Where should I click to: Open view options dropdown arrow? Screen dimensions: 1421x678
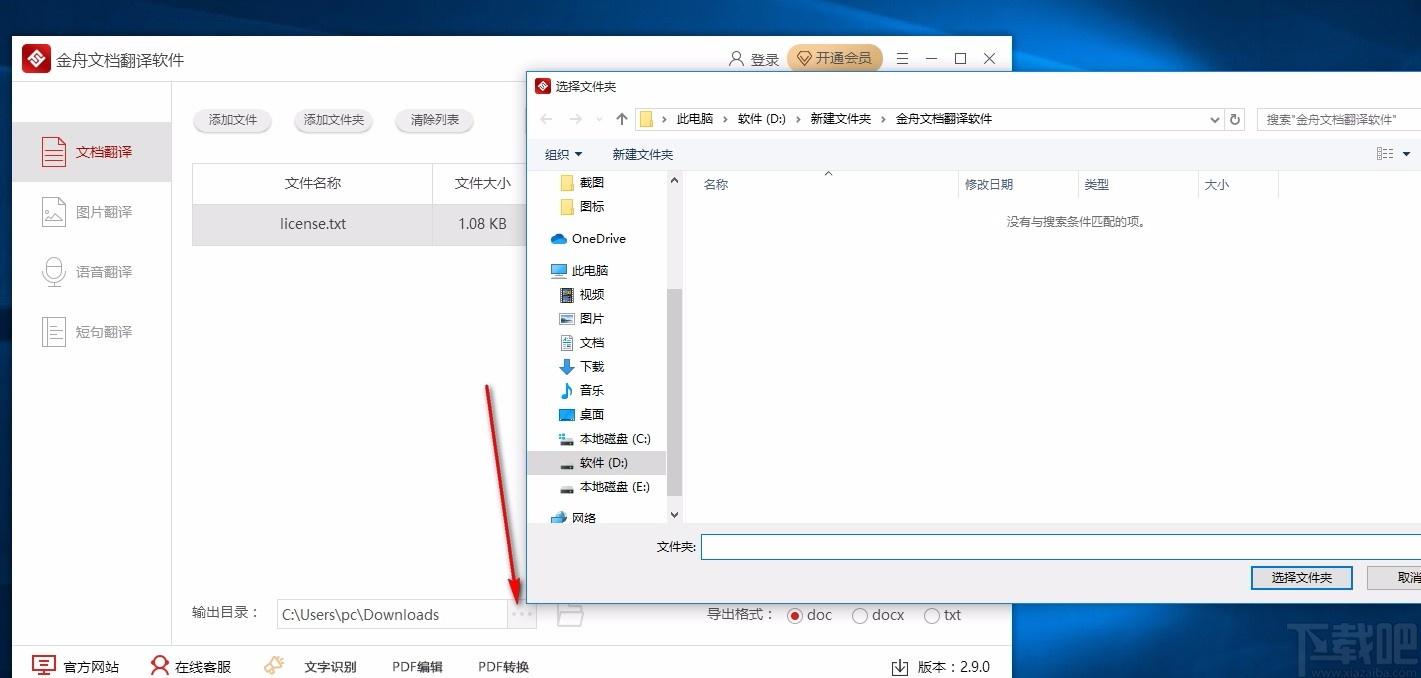[1407, 154]
